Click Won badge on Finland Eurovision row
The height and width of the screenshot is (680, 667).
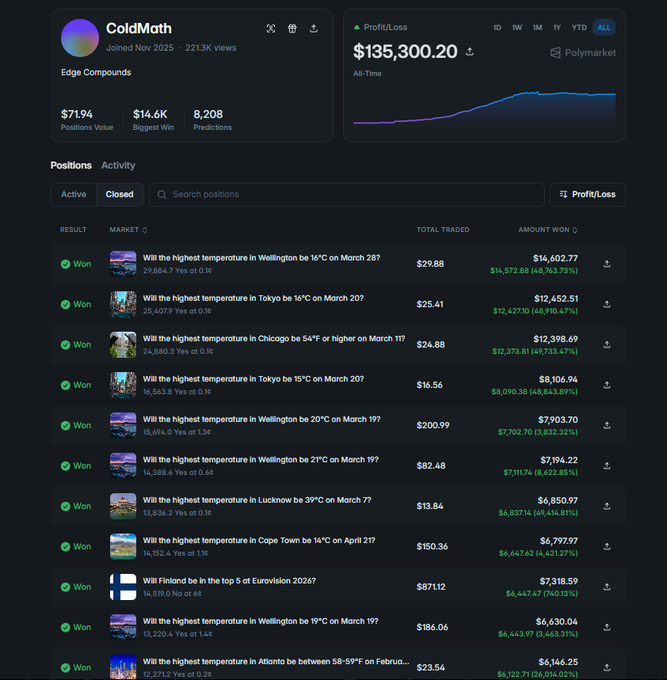[76, 587]
